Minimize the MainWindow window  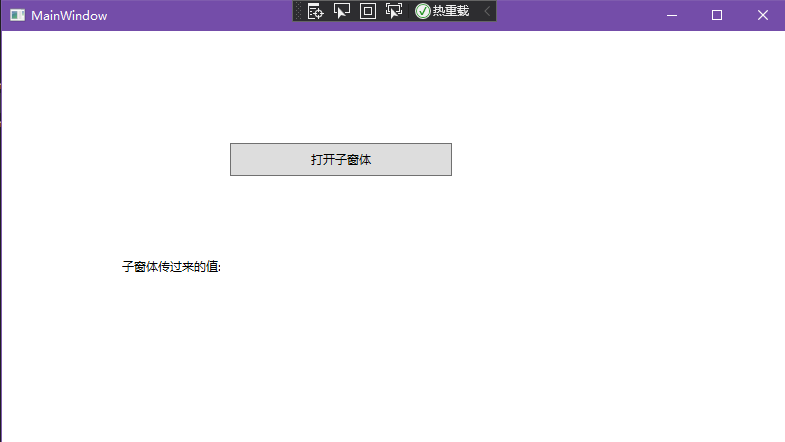(x=672, y=16)
